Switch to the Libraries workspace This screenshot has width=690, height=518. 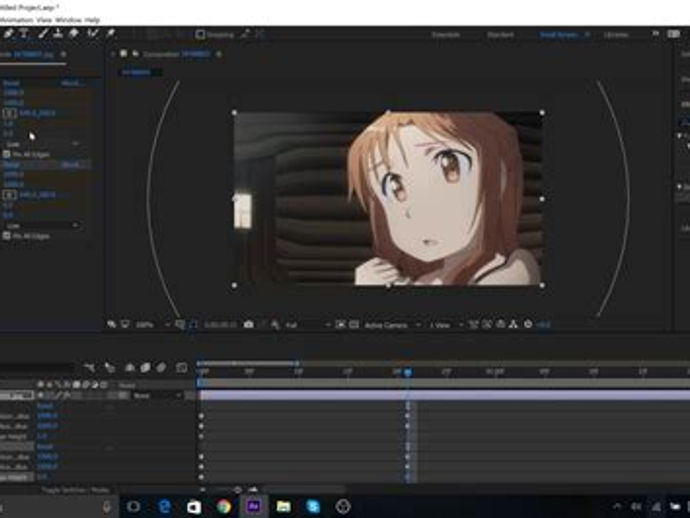(x=616, y=34)
